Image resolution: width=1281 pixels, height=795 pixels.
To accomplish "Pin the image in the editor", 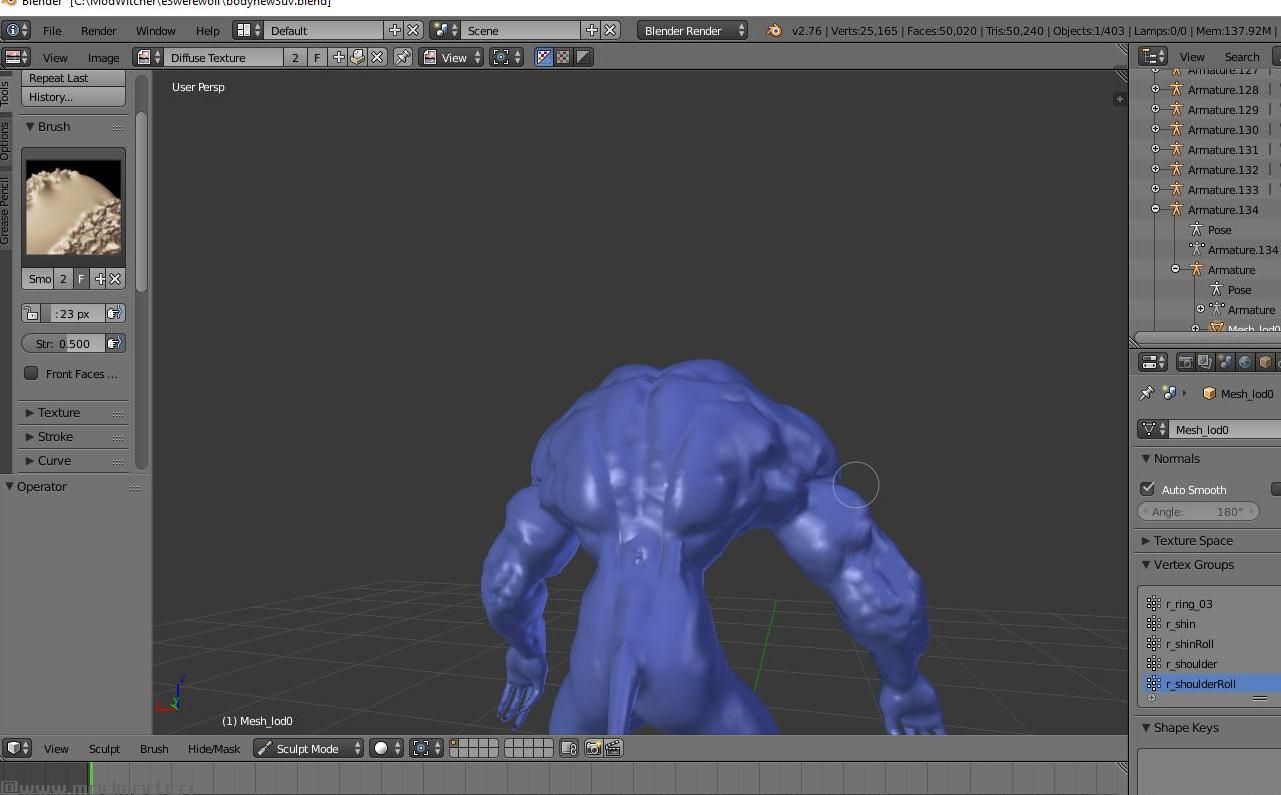I will (402, 57).
